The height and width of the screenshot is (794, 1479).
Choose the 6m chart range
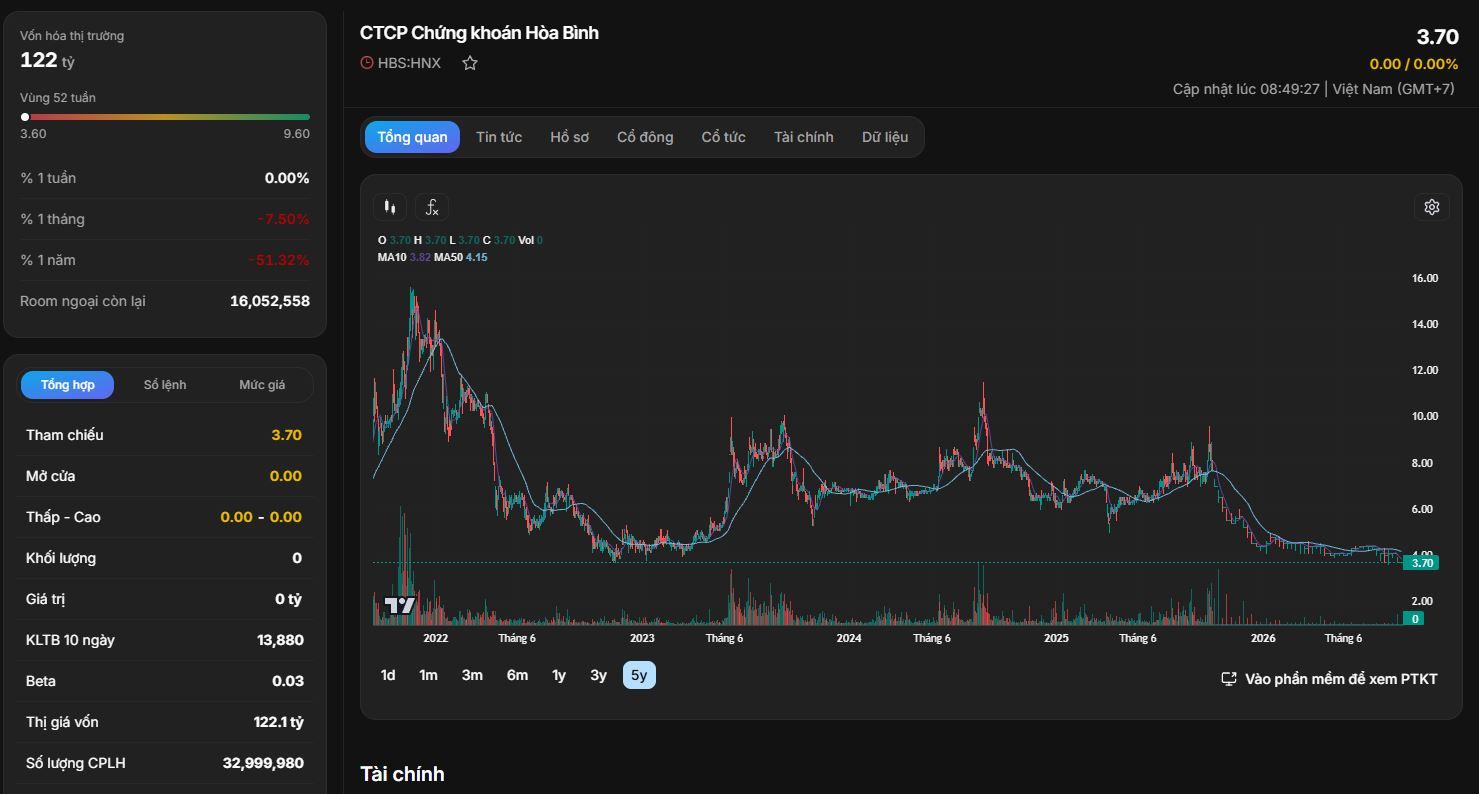[x=517, y=676]
